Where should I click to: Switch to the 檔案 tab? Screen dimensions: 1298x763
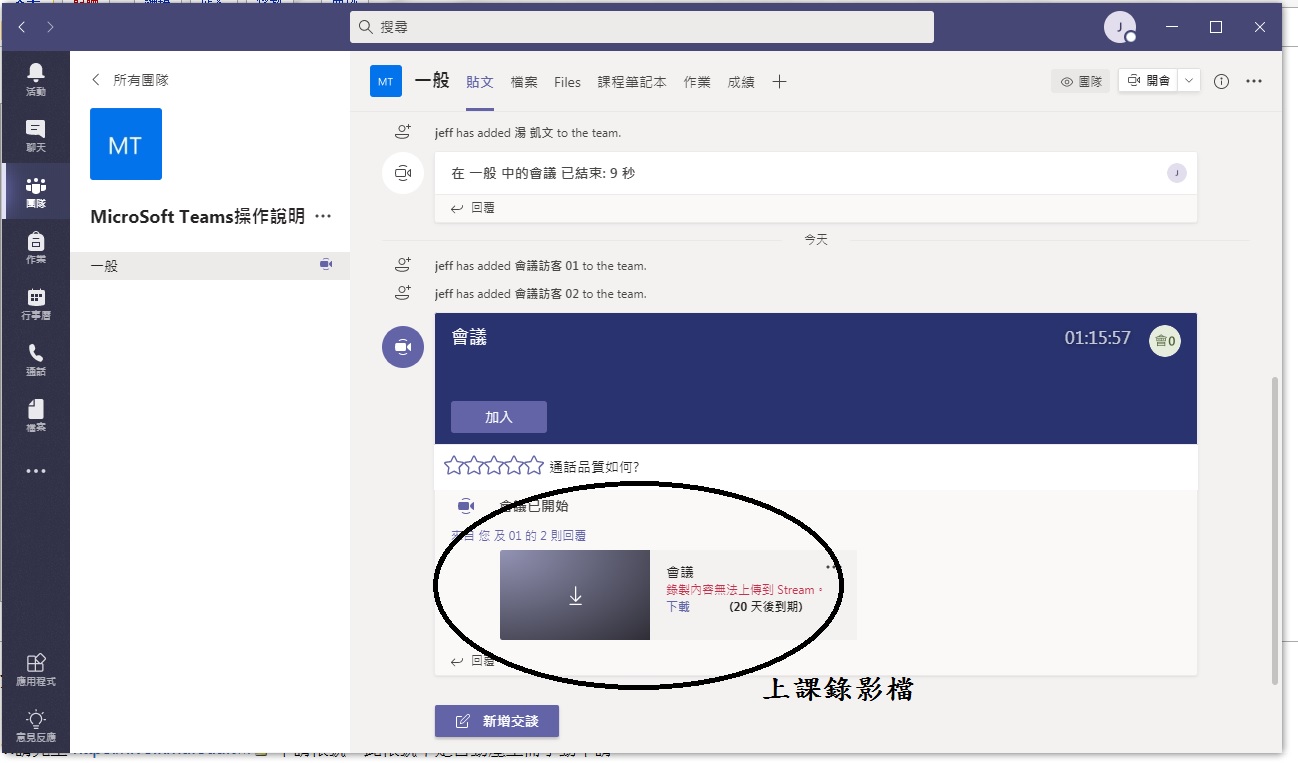pos(524,82)
